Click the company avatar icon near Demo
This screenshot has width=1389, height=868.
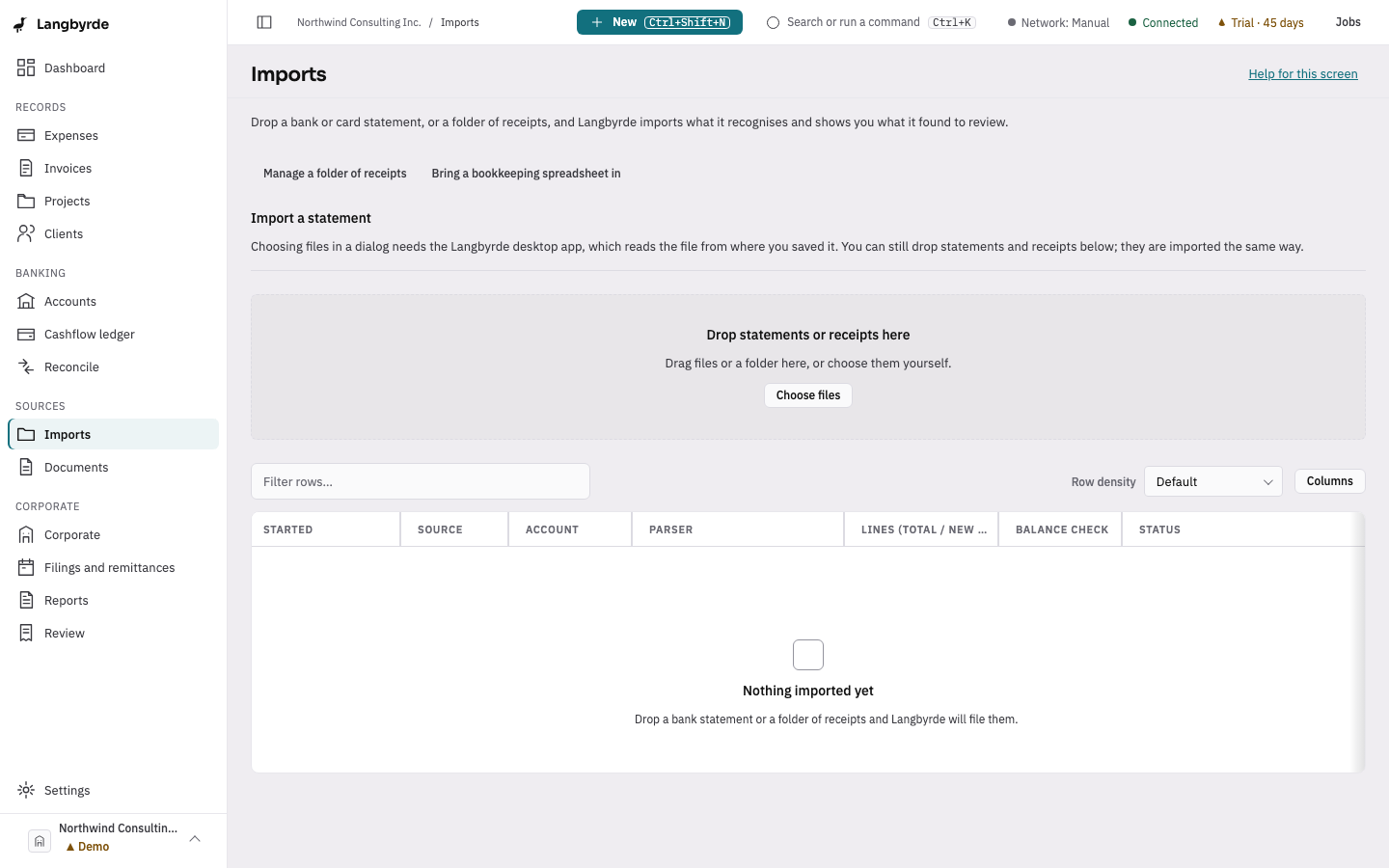[x=40, y=840]
